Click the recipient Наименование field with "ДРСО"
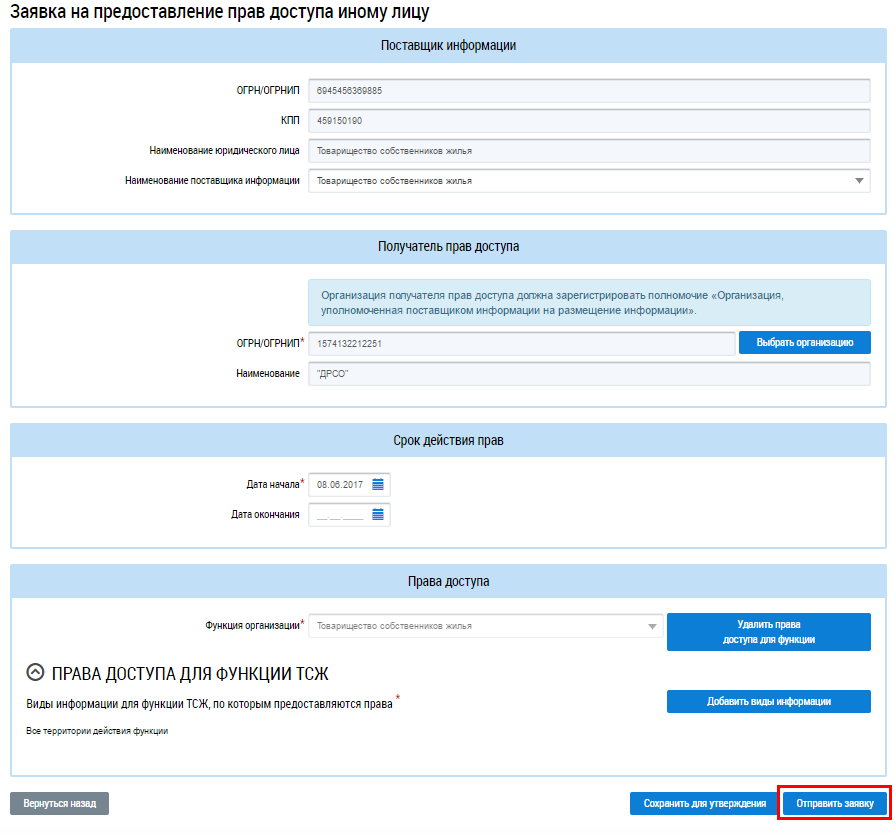Screen dimensions: 895x834 pyautogui.click(x=589, y=373)
